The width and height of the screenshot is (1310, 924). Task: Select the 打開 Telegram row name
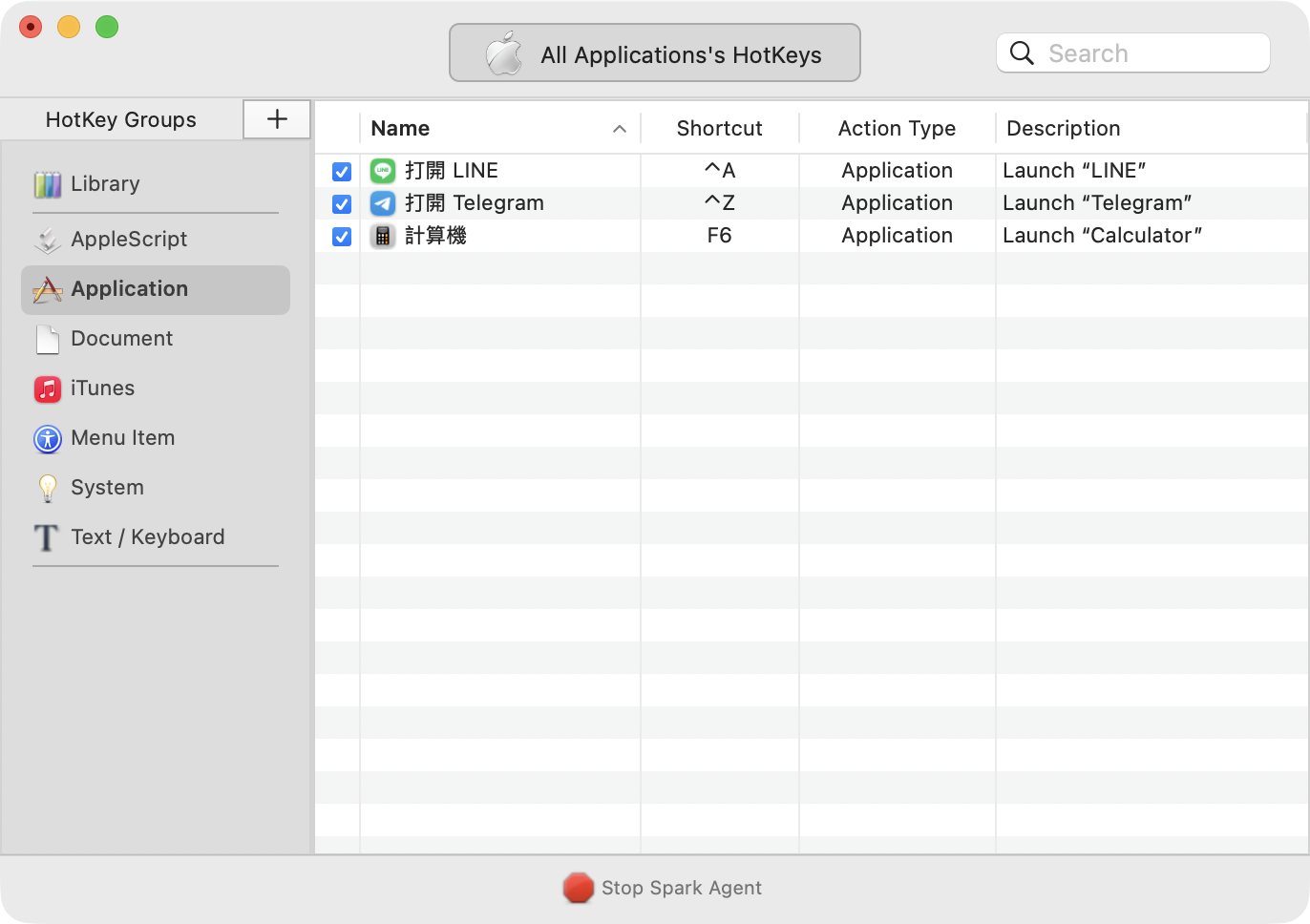475,203
